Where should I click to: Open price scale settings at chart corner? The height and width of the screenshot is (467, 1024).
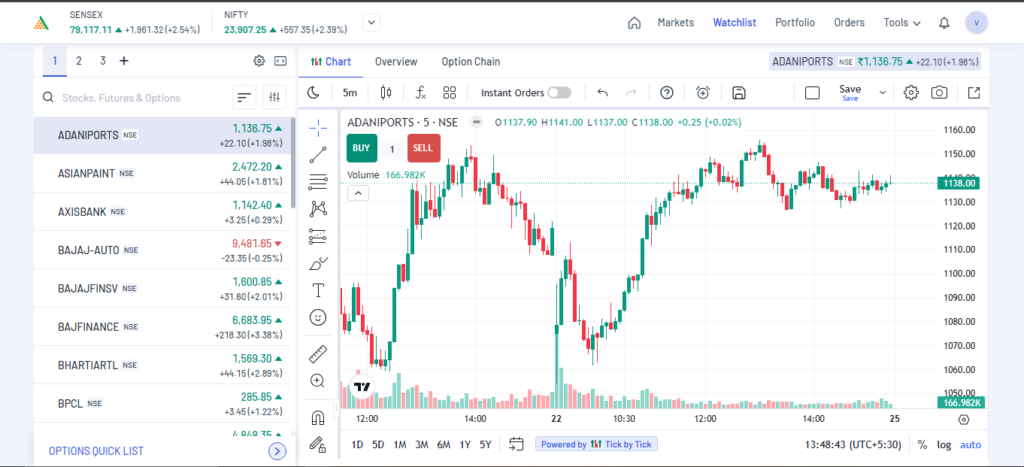pos(963,419)
